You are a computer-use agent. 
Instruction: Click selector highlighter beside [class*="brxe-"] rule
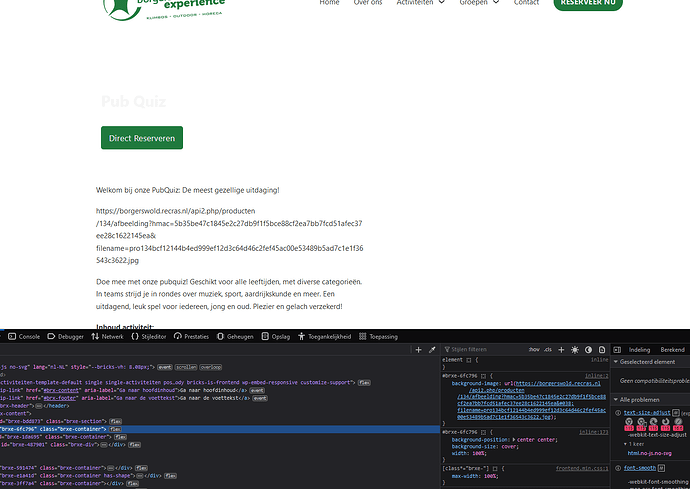495,469
